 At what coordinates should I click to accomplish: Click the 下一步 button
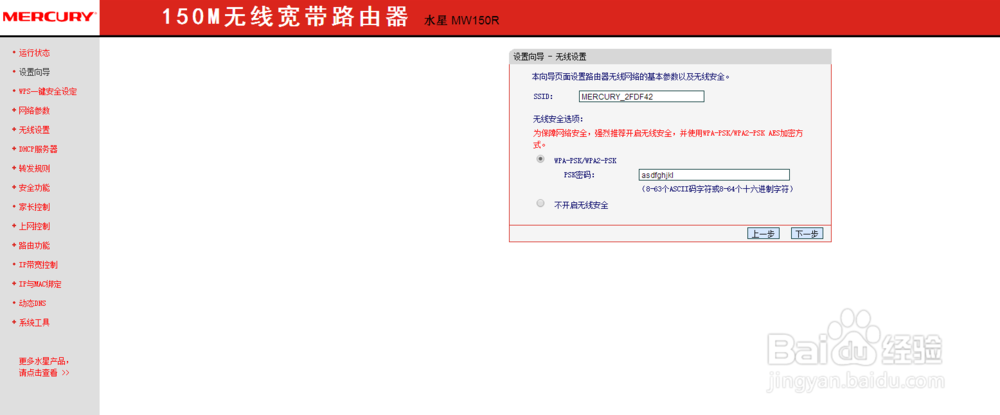[x=807, y=233]
